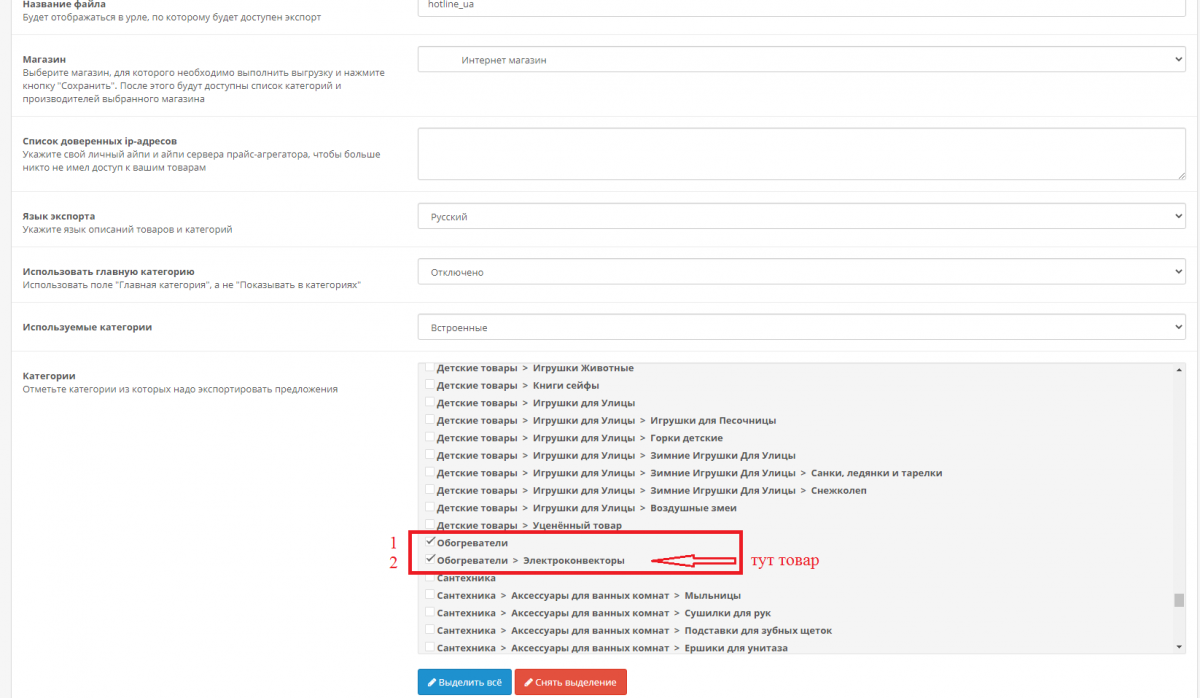Uncheck the Обогреватели category
The width and height of the screenshot is (1200, 698).
click(431, 542)
